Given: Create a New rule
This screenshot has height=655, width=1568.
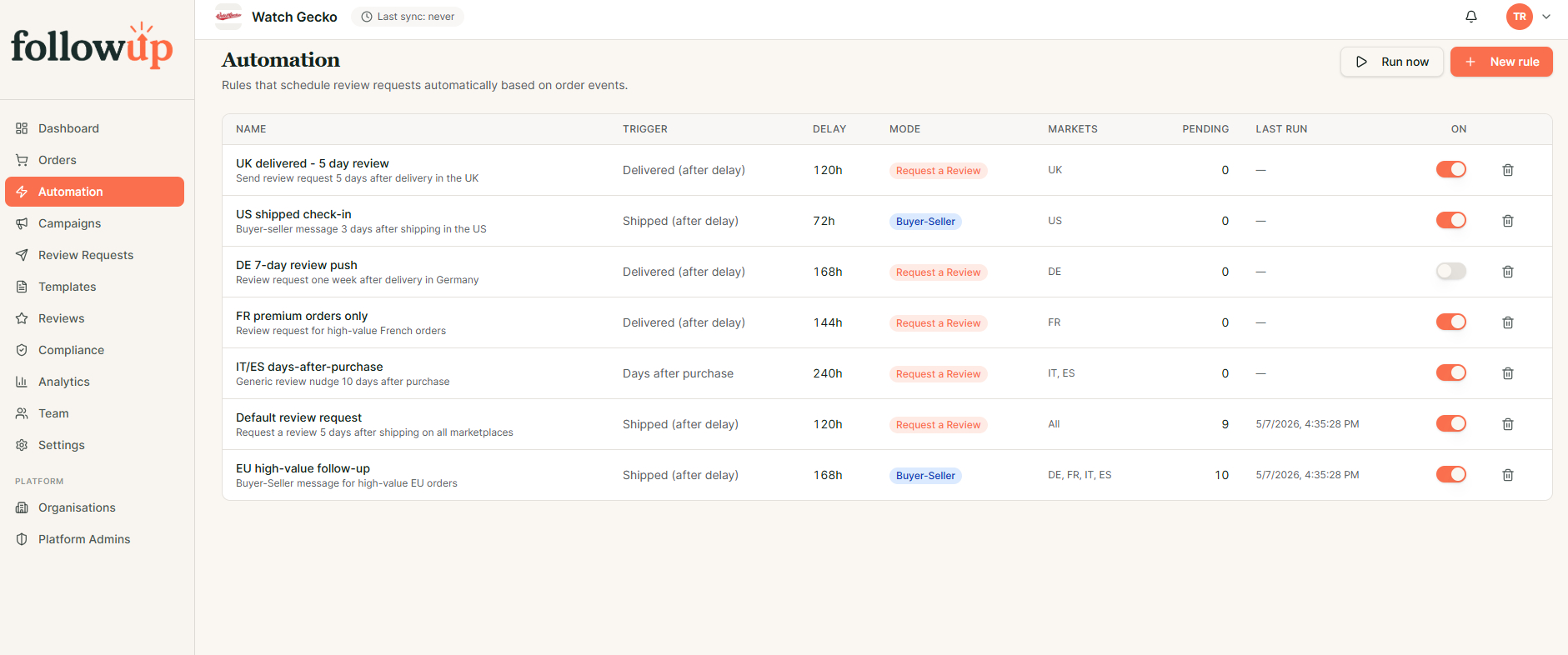Looking at the screenshot, I should pos(1501,62).
